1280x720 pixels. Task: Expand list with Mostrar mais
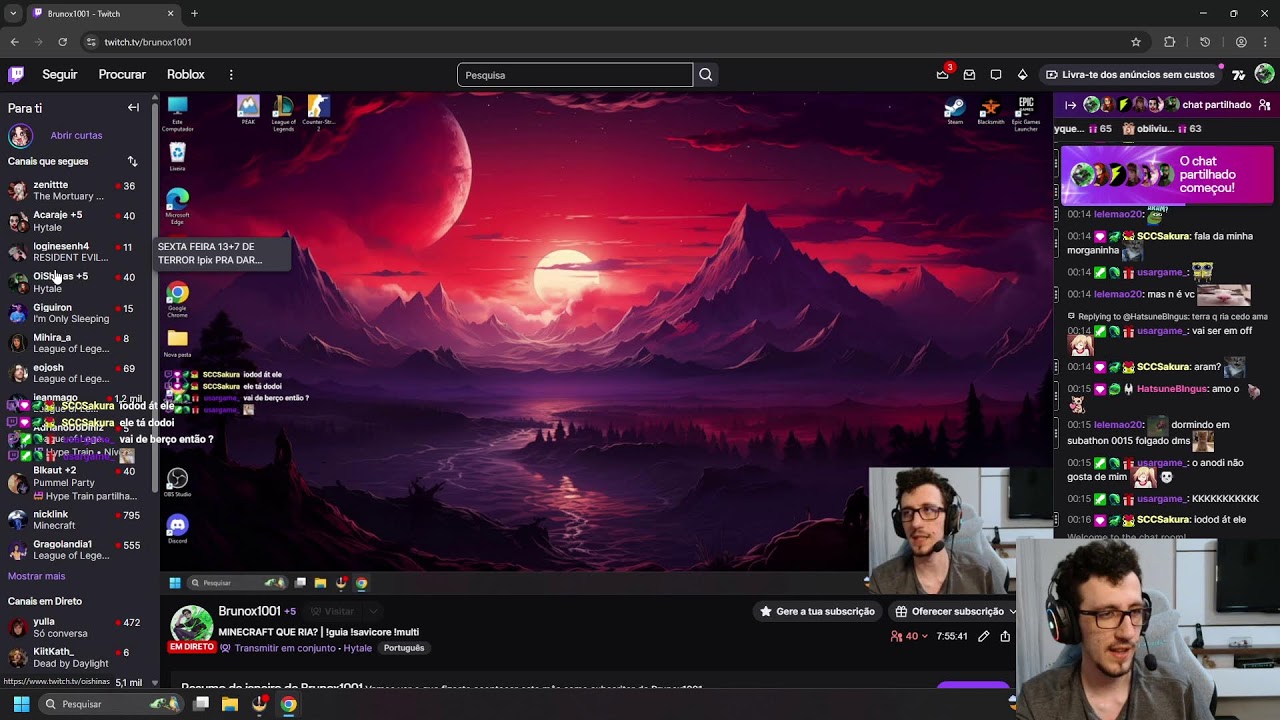point(37,576)
